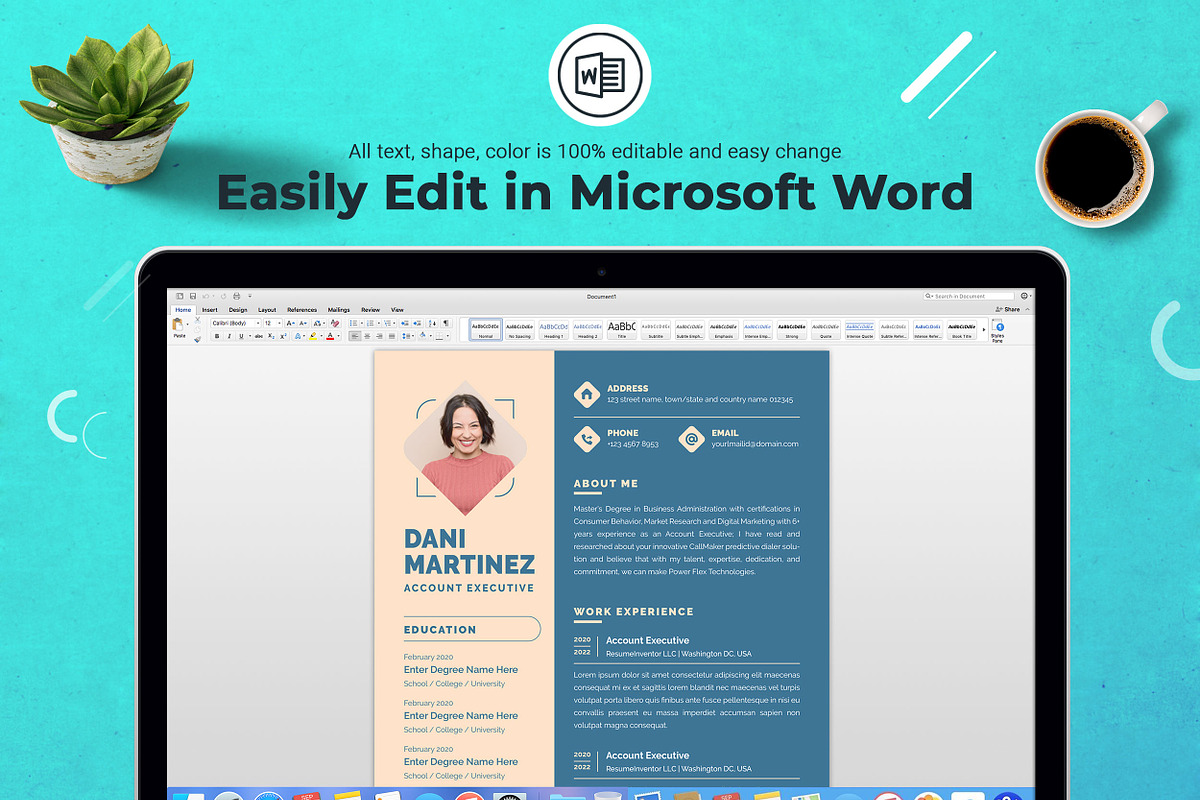The image size is (1200, 800).
Task: Apply the Book Title style
Action: click(962, 330)
